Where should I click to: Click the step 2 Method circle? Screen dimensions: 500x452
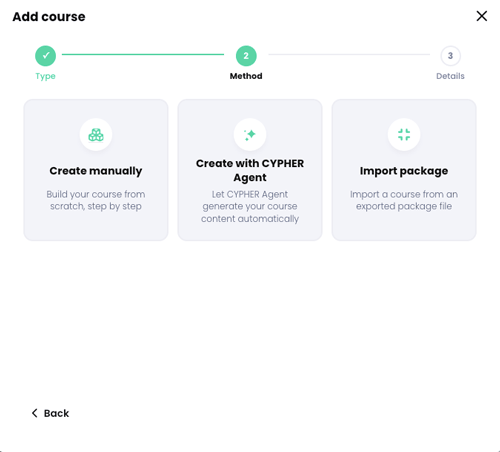tap(246, 56)
